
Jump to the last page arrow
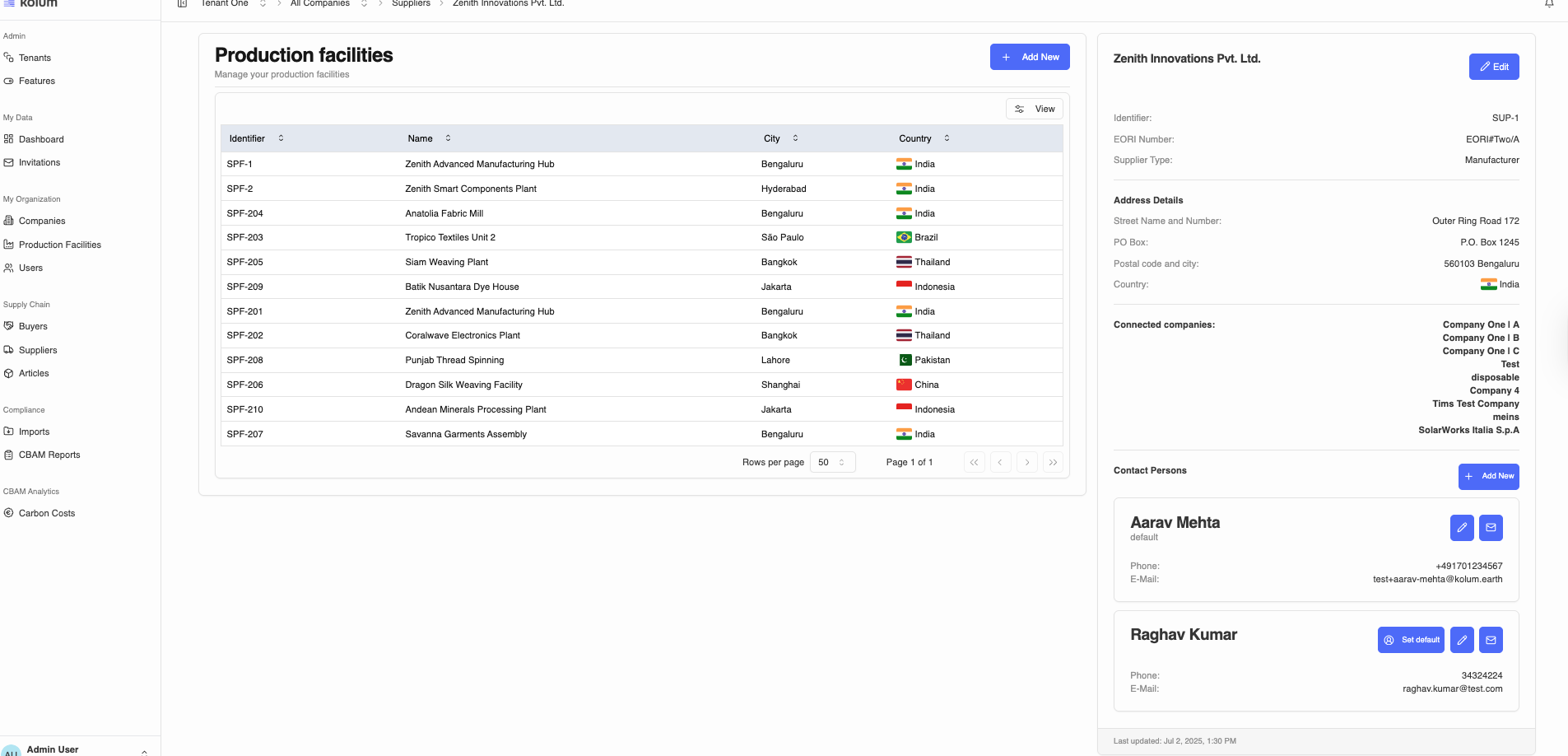[x=1053, y=463]
